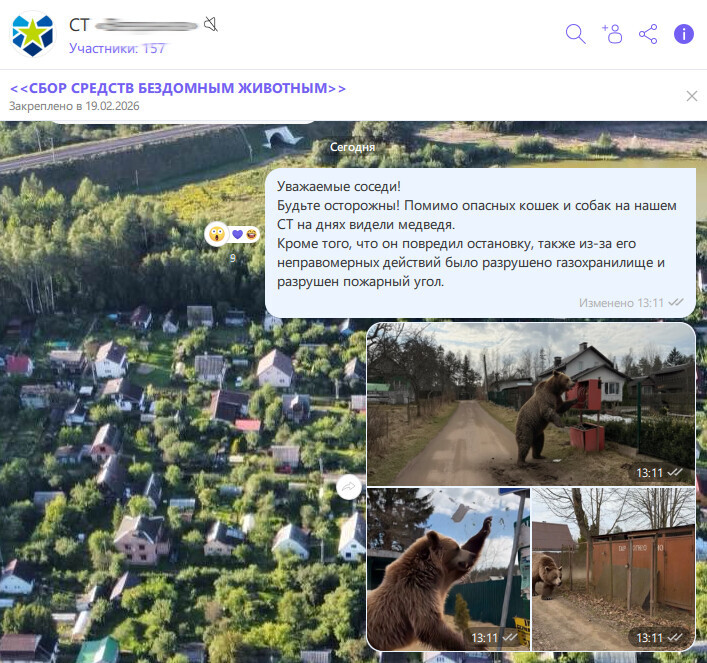Click the reaction count 9

click(233, 258)
